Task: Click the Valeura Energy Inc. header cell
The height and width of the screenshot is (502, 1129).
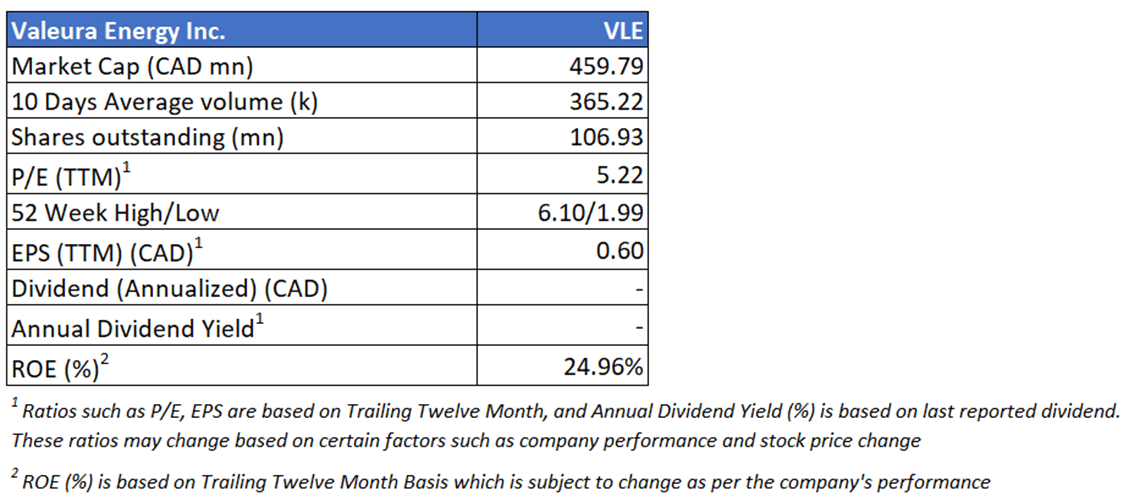Action: click(118, 30)
